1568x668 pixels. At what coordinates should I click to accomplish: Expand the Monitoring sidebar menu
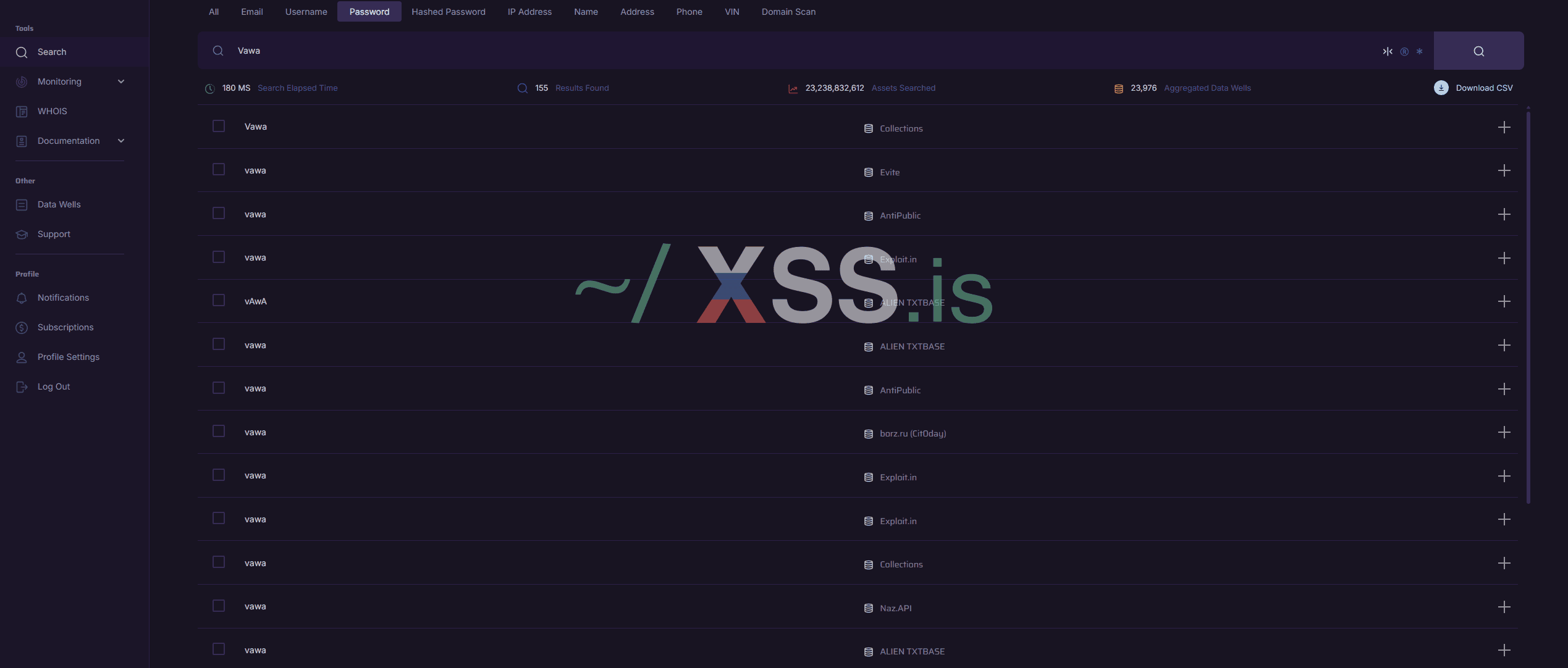coord(121,81)
